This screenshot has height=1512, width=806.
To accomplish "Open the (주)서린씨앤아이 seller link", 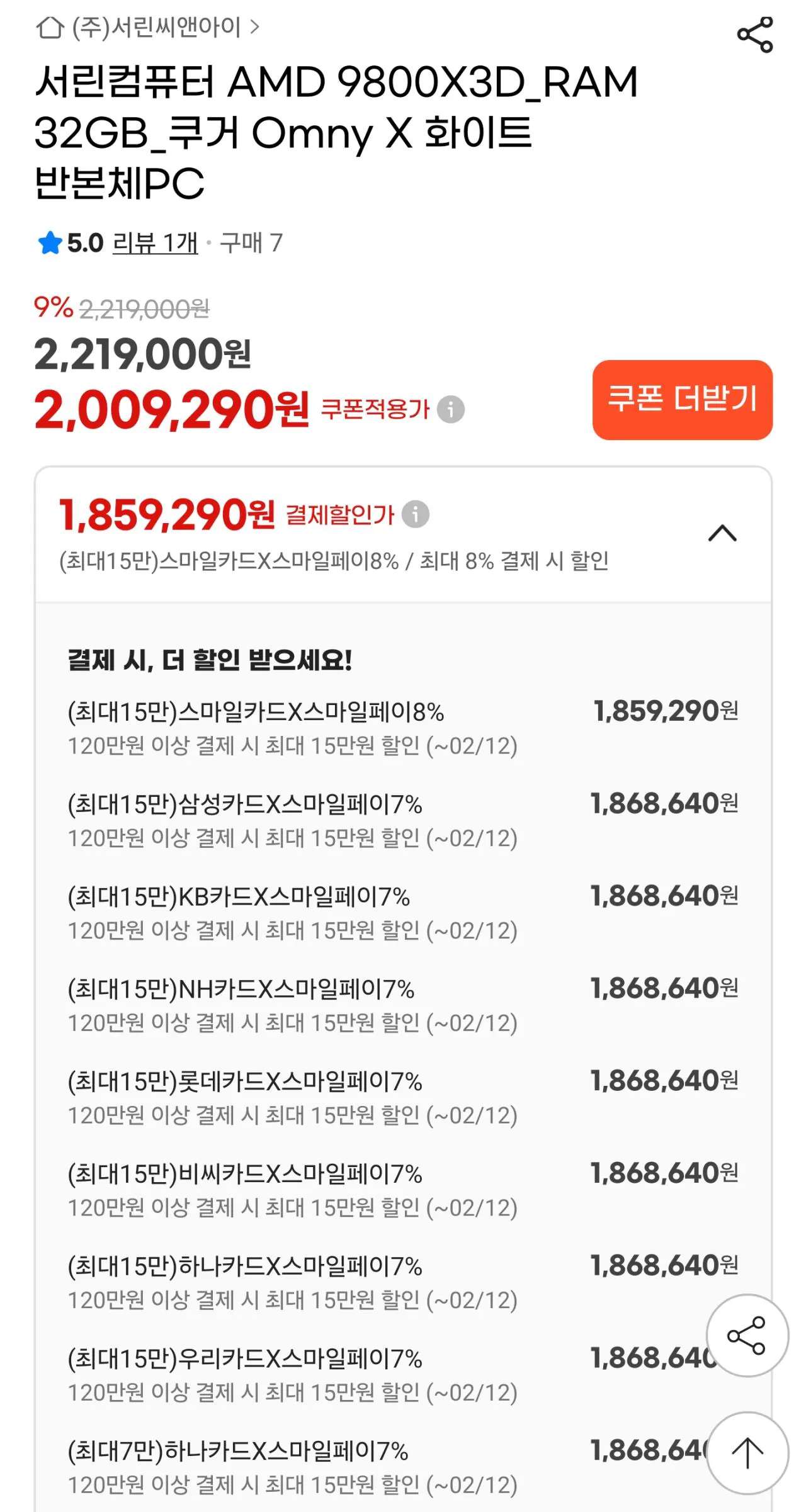I will coord(157,27).
